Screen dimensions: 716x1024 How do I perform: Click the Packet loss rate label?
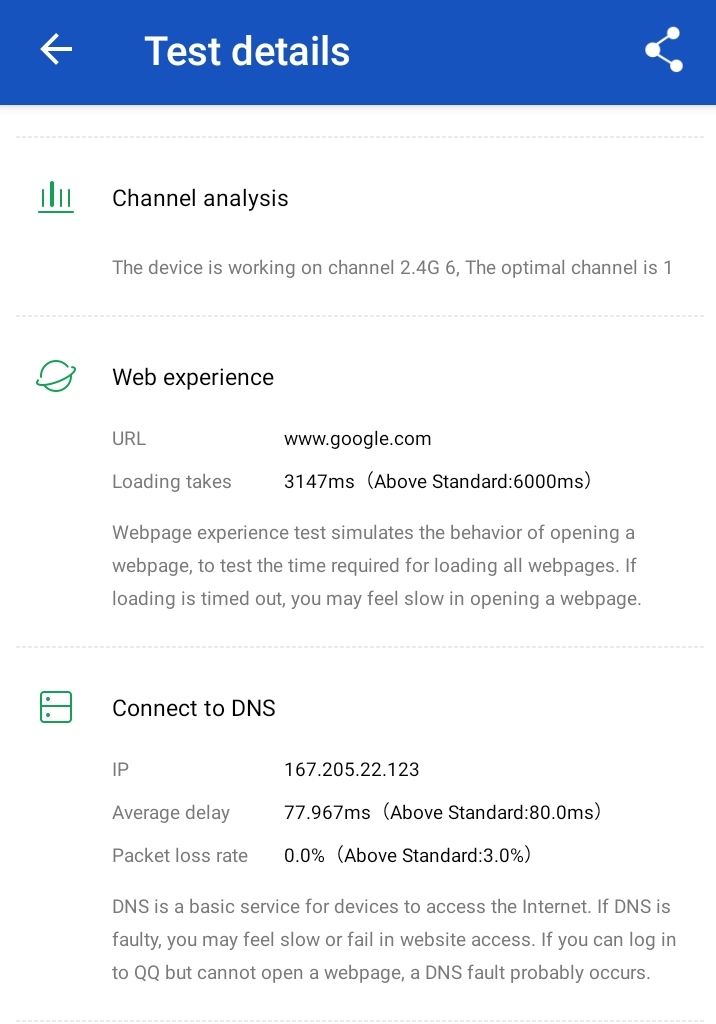pyautogui.click(x=180, y=855)
